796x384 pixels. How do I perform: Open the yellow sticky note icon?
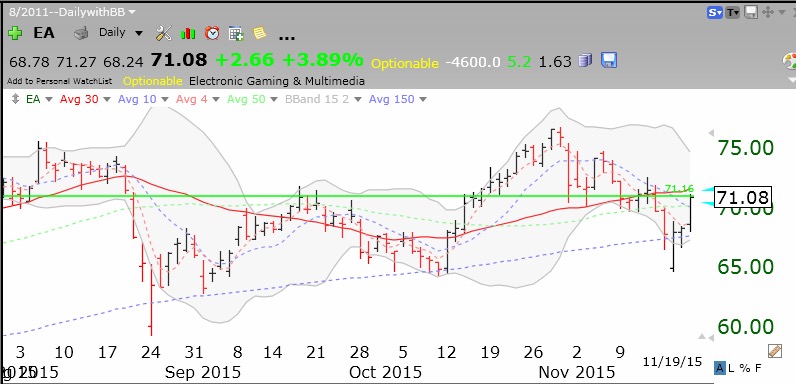[259, 34]
